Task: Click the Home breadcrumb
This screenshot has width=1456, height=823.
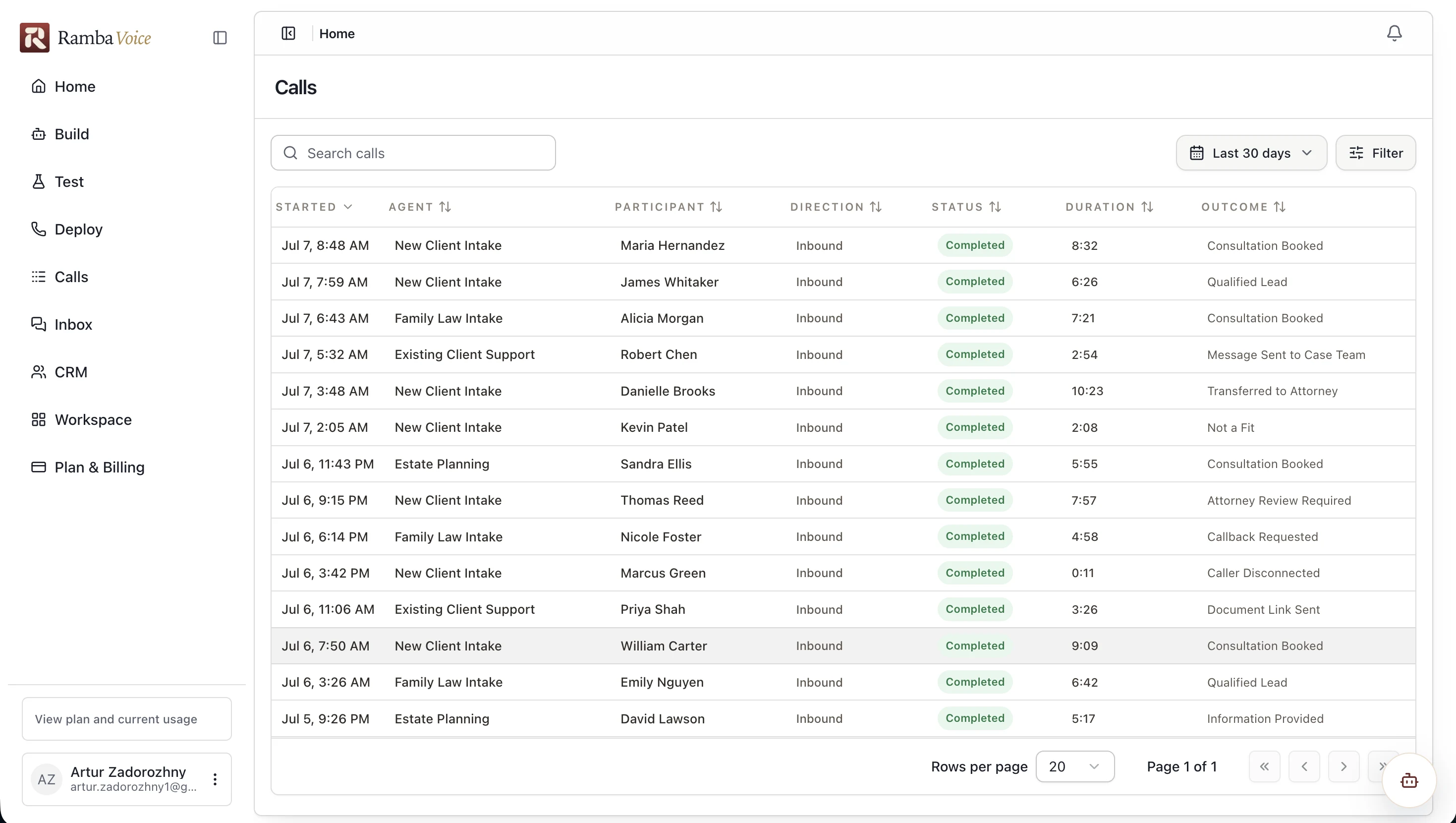Action: (337, 33)
